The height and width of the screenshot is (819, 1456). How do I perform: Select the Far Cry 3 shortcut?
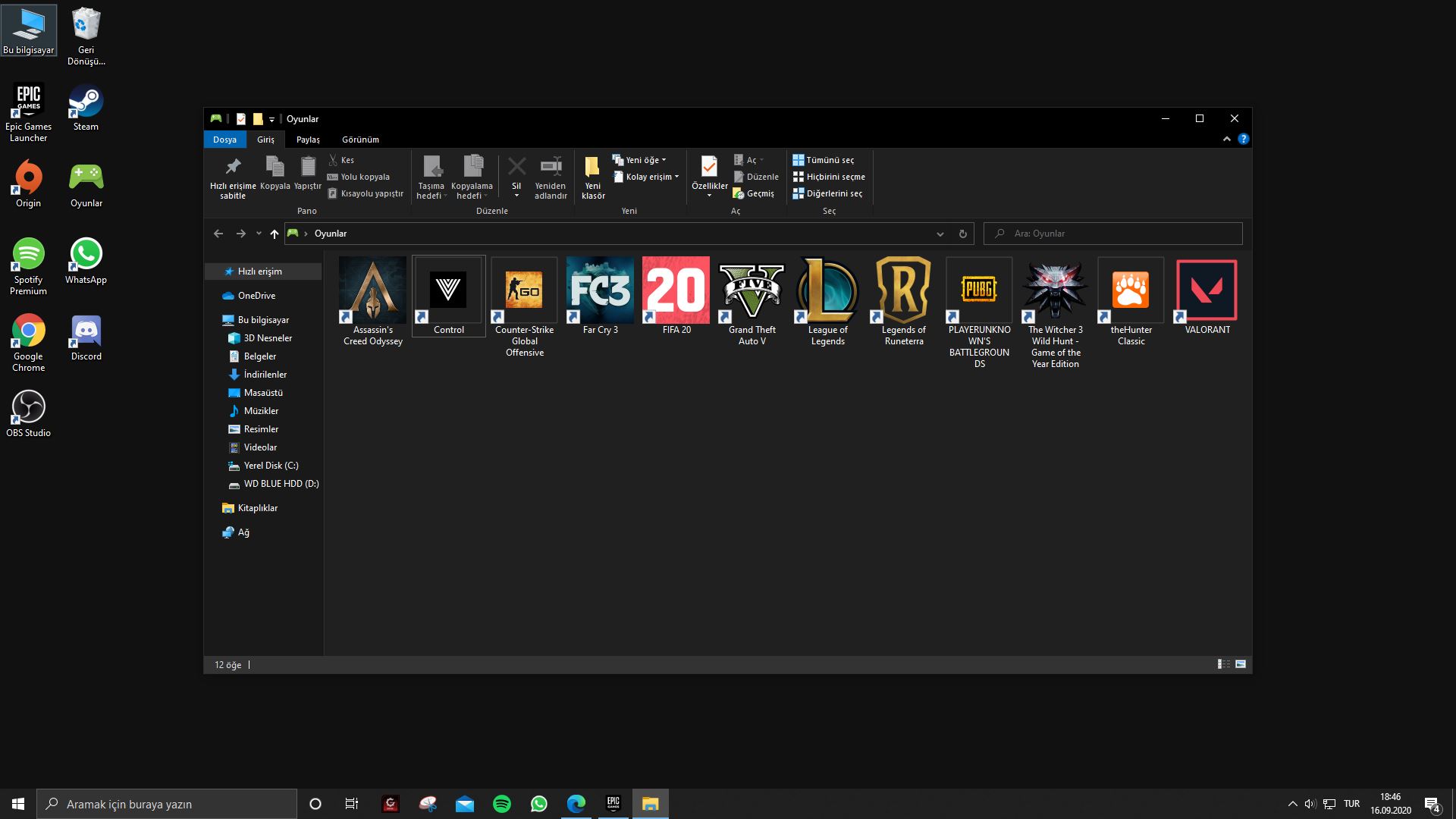[x=600, y=297]
